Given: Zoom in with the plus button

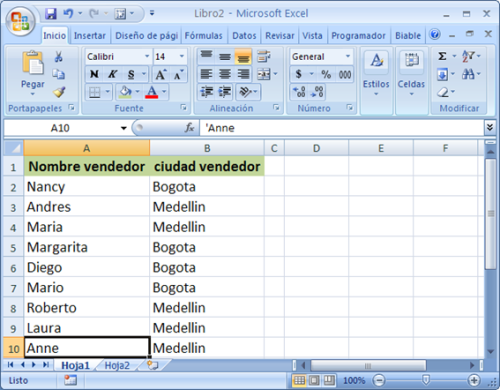Looking at the screenshot, I should pos(474,380).
